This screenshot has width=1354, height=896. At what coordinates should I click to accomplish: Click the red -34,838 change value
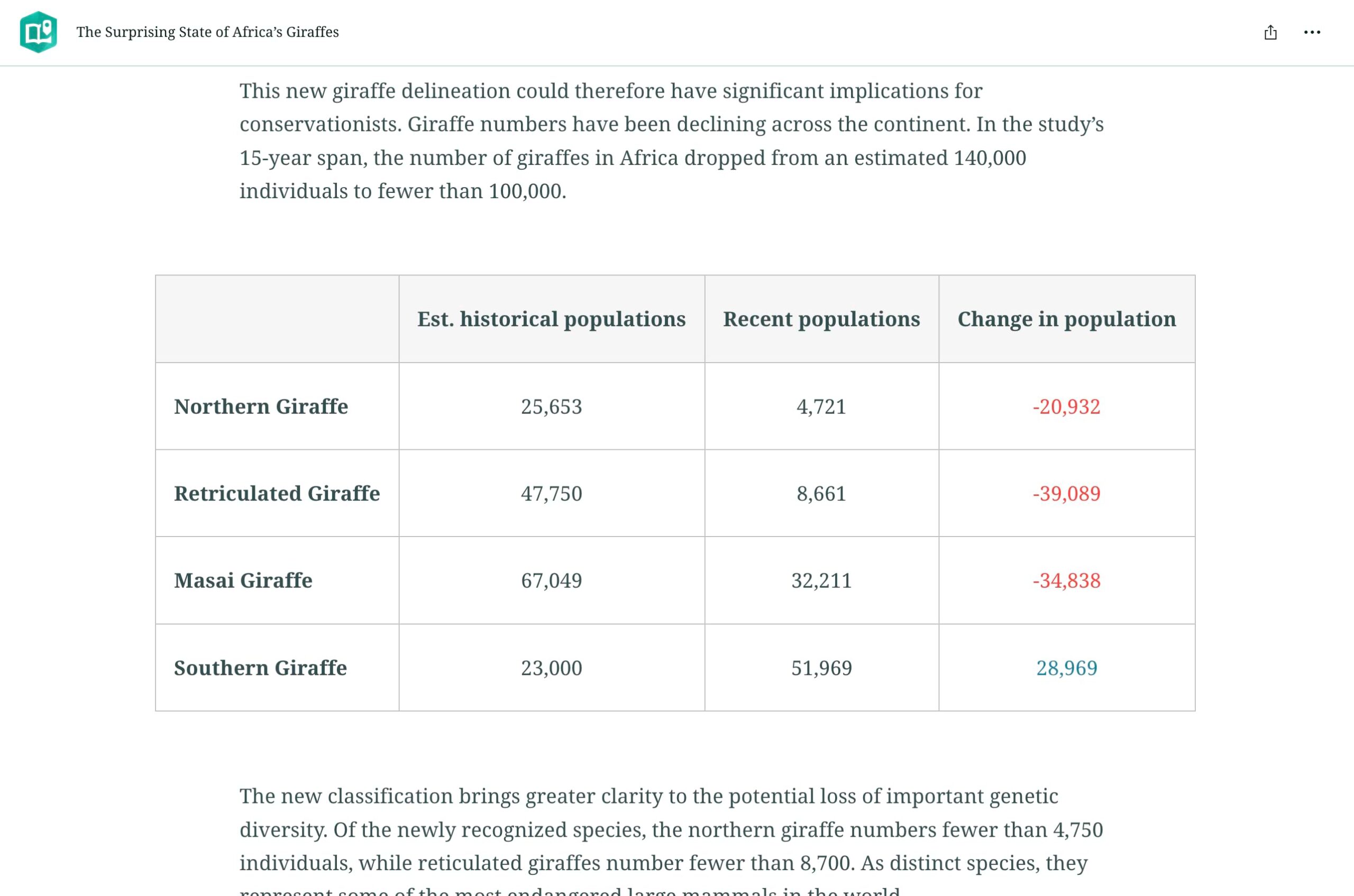(1066, 580)
